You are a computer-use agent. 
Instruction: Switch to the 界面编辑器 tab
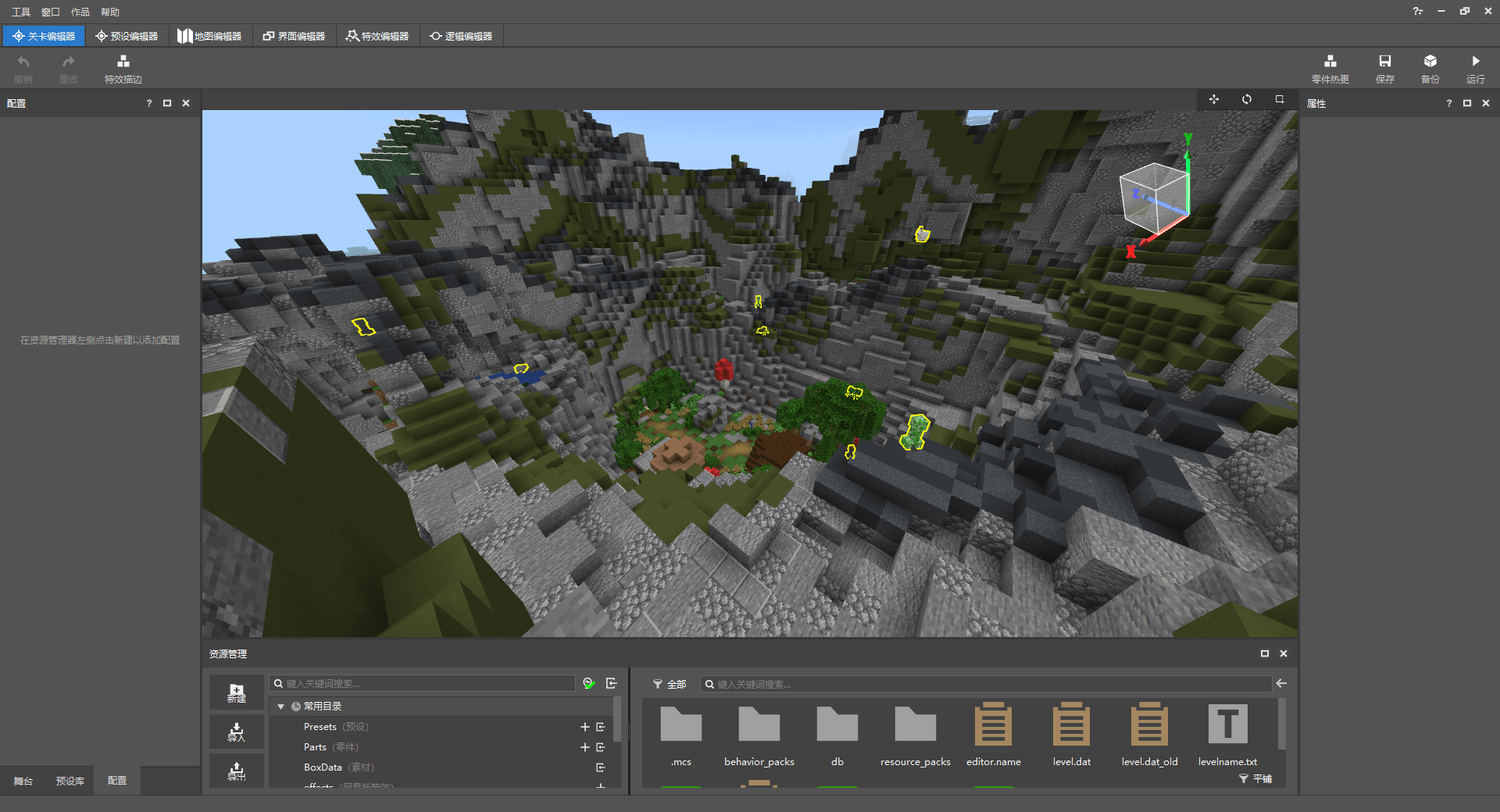pos(294,36)
